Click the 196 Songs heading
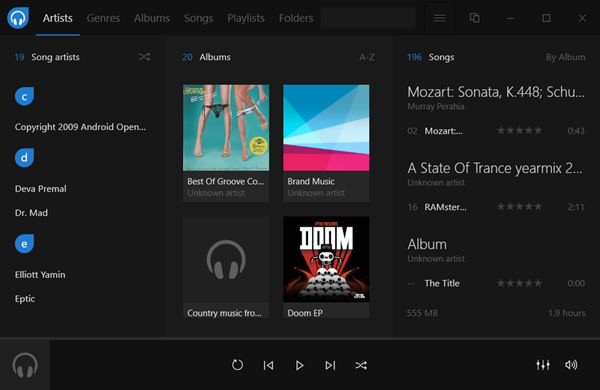 (430, 57)
